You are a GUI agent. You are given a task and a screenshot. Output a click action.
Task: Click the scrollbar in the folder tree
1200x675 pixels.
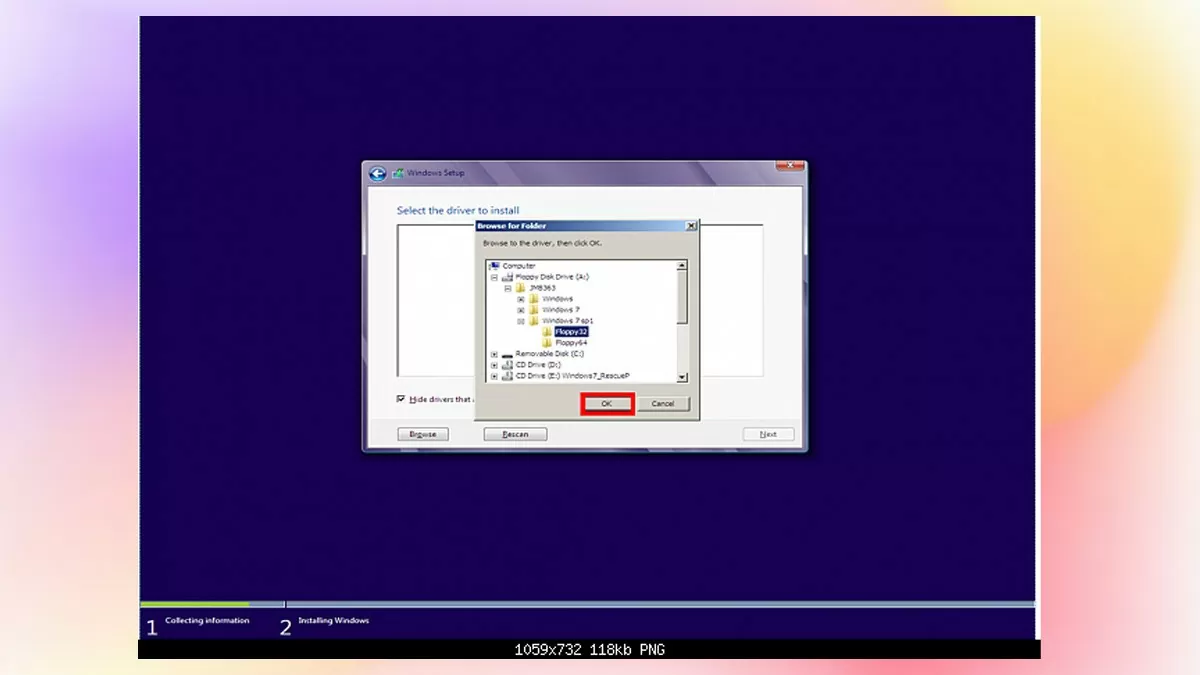(x=679, y=294)
